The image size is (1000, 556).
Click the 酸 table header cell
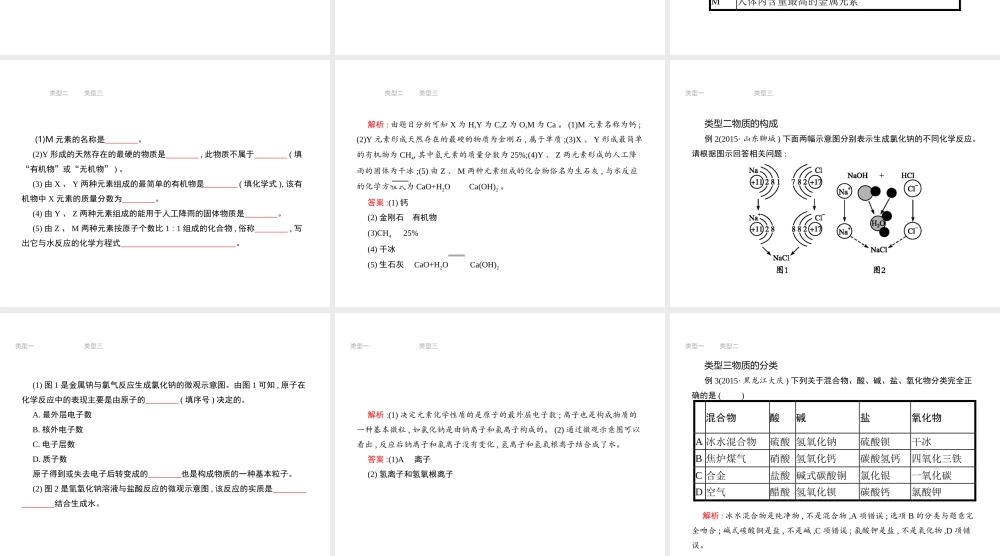pyautogui.click(x=781, y=418)
